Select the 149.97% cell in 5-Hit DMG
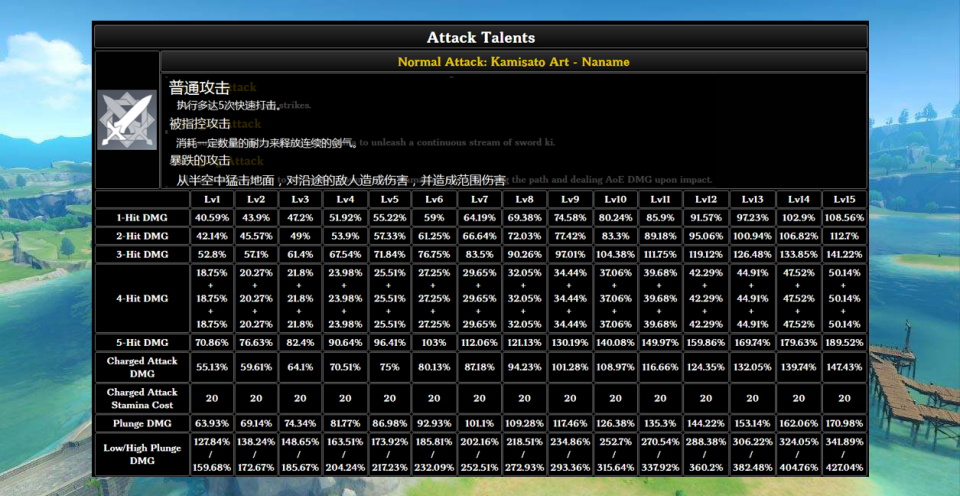960x496 pixels. pos(660,342)
